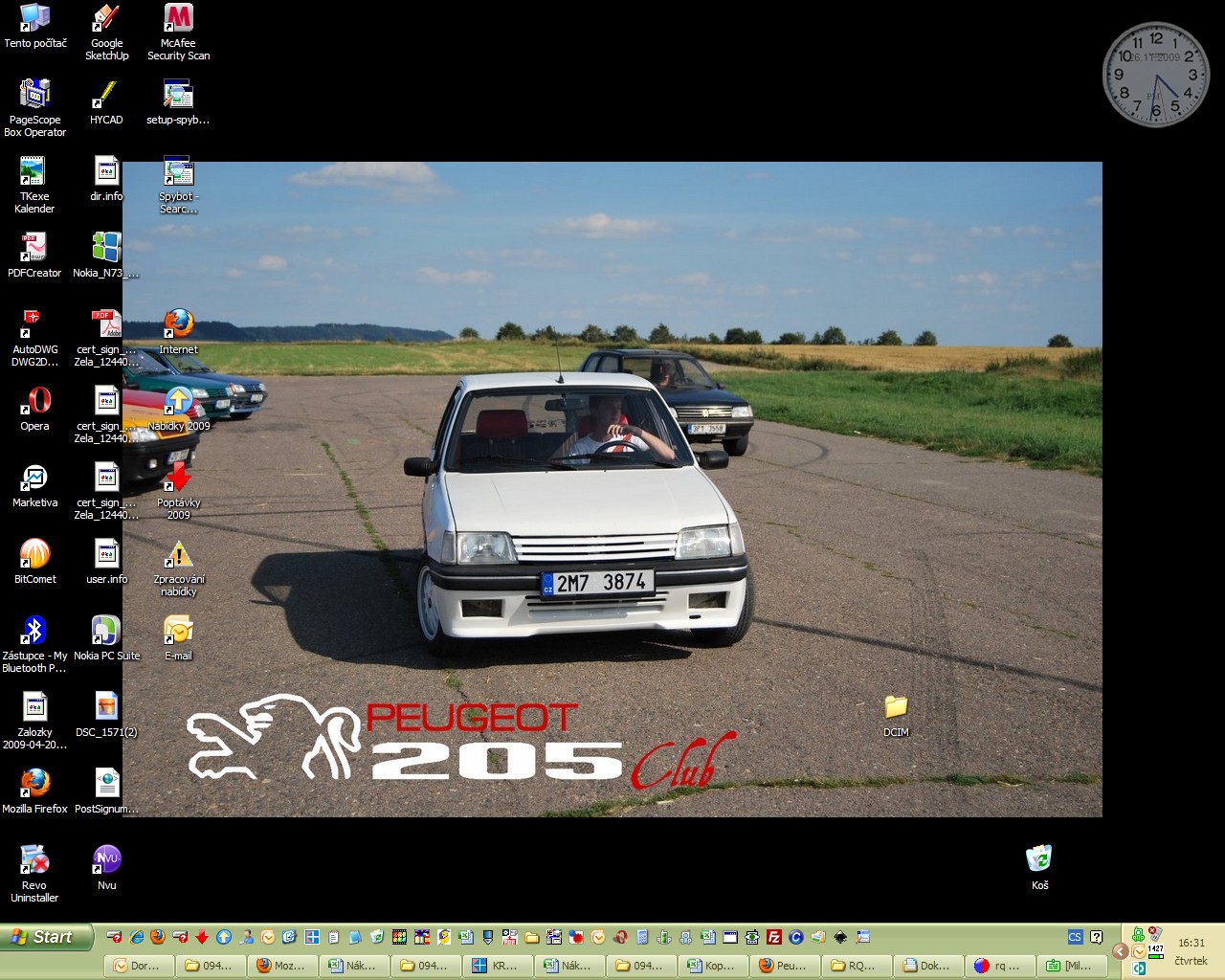1225x980 pixels.
Task: Open the Tento počítač icon
Action: click(x=35, y=19)
